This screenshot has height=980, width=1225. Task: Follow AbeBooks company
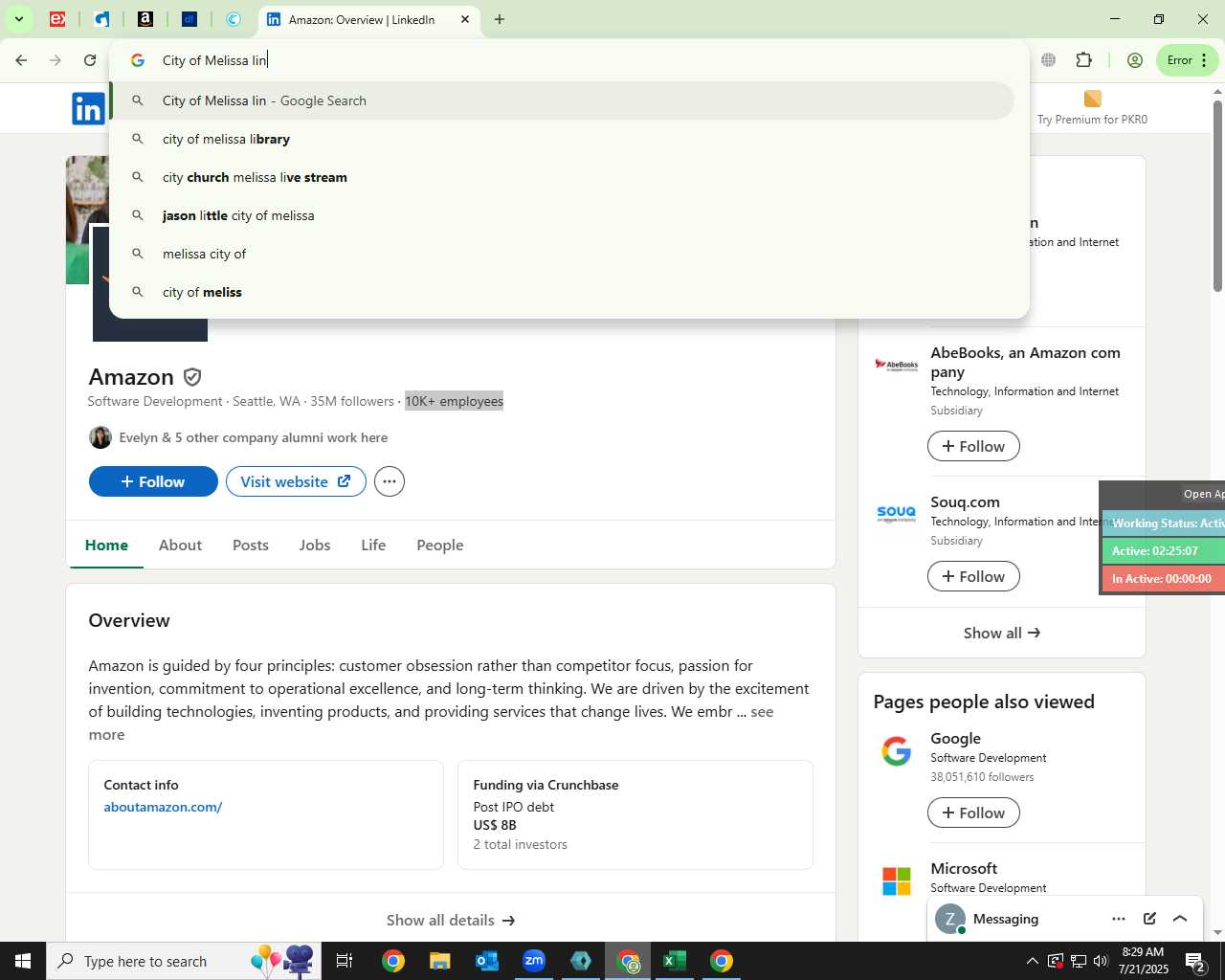tap(973, 446)
